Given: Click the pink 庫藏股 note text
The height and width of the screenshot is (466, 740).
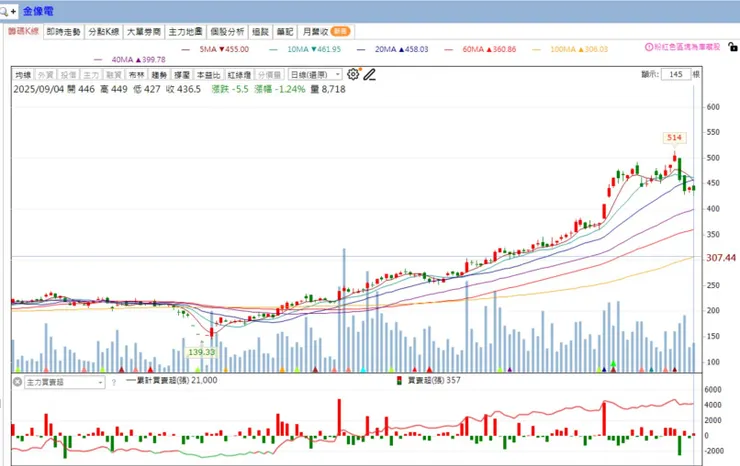Looking at the screenshot, I should click(687, 47).
